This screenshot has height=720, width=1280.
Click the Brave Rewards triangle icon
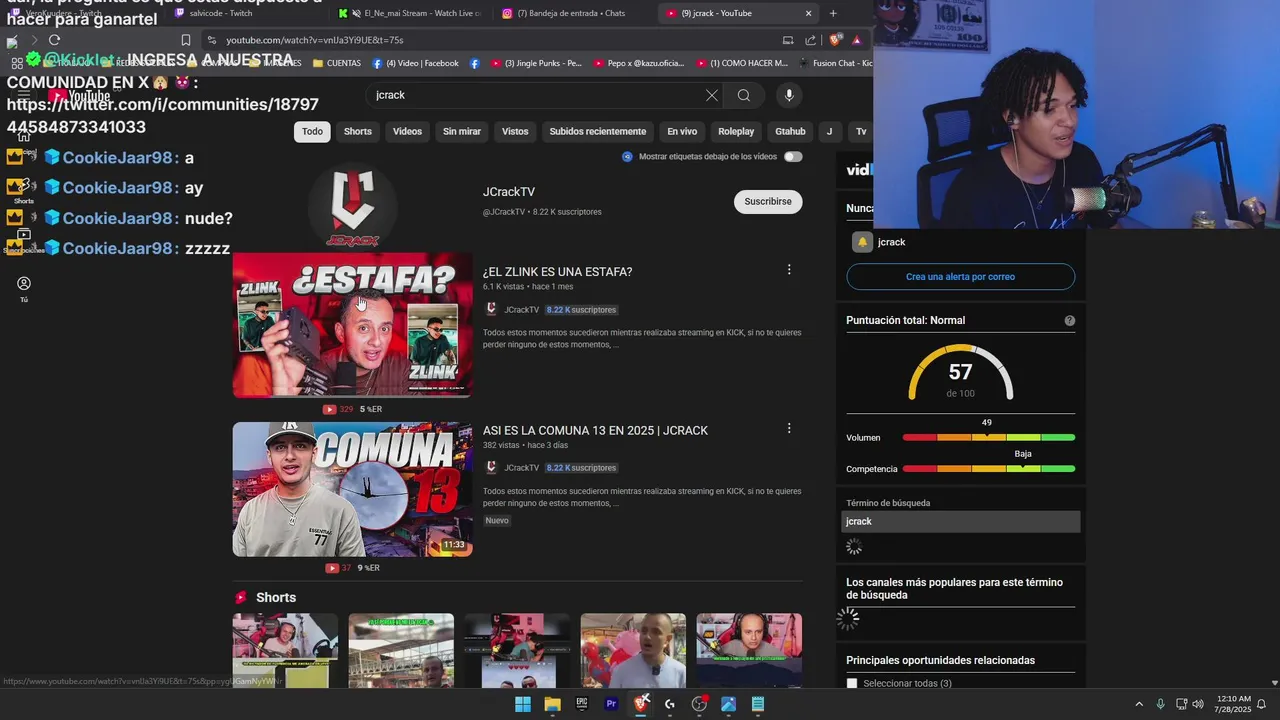coord(857,40)
